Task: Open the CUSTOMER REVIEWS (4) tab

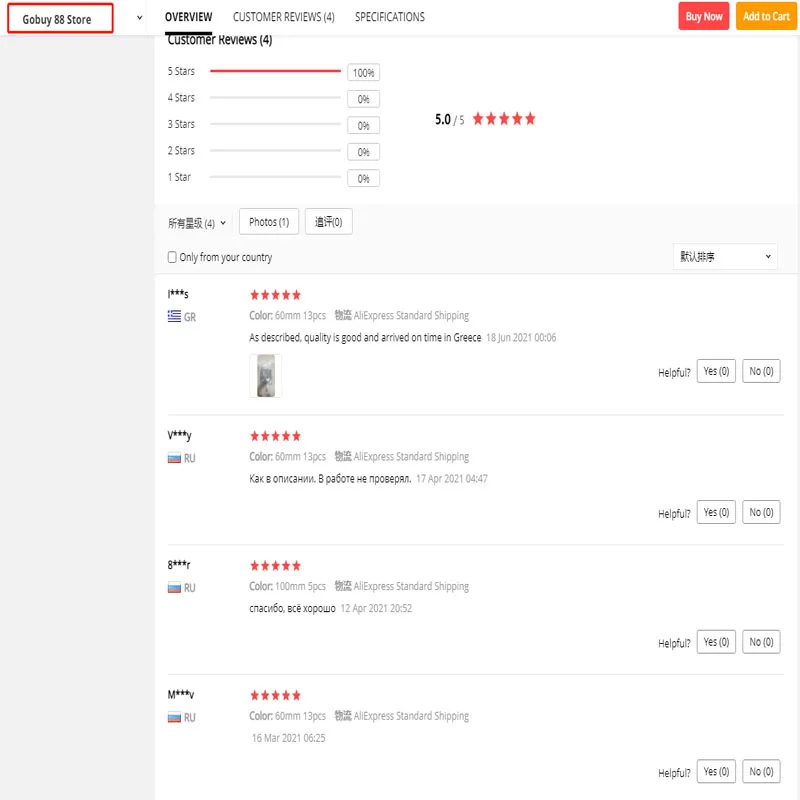Action: pyautogui.click(x=284, y=17)
